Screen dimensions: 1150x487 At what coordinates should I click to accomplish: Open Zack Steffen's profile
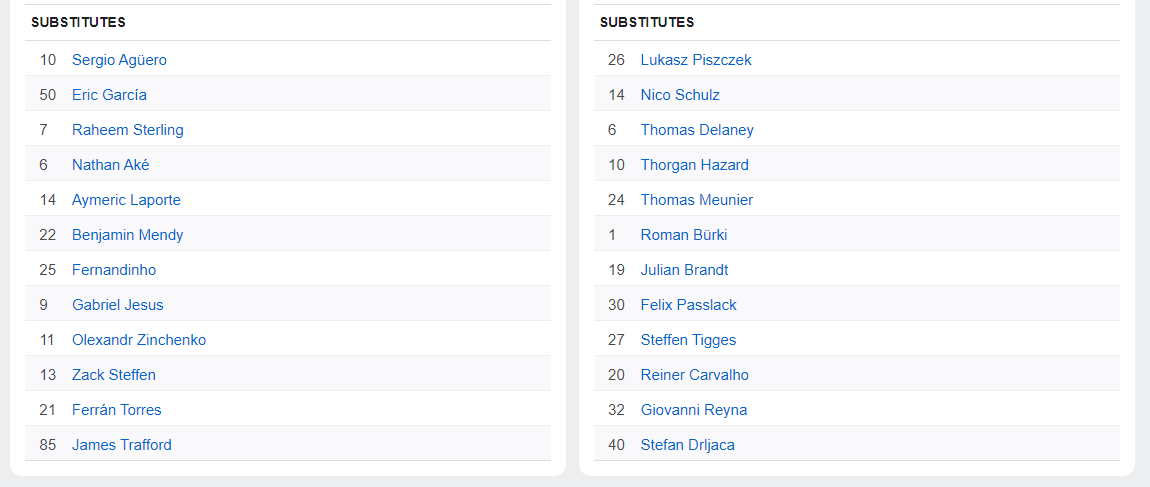[x=114, y=375]
